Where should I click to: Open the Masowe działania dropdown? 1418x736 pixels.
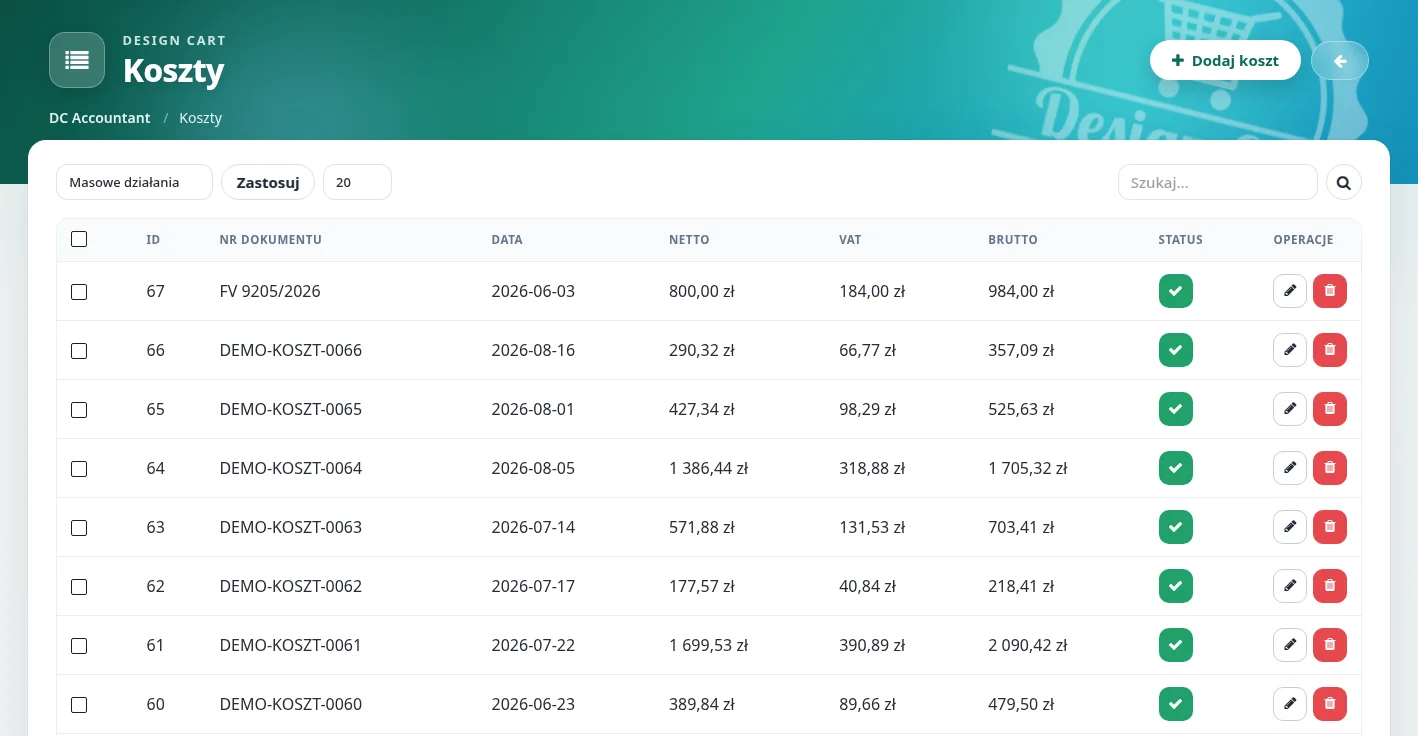coord(134,182)
